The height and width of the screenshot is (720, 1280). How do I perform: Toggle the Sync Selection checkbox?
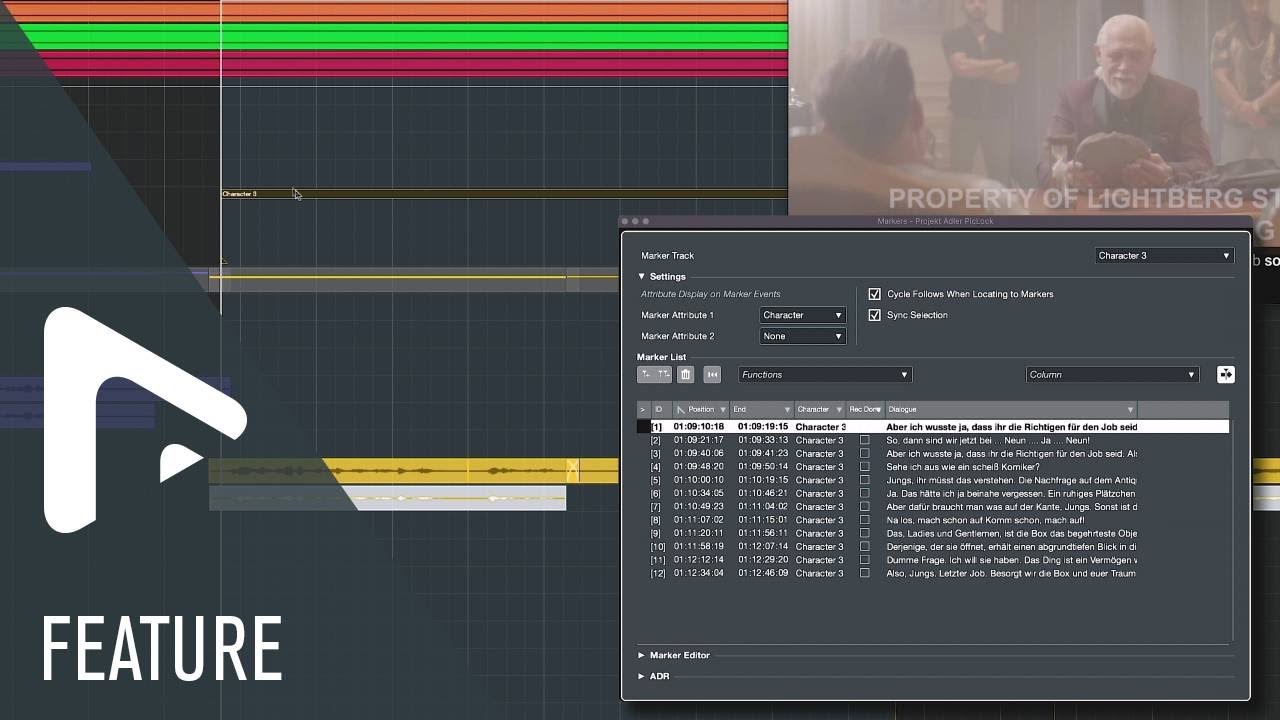875,315
